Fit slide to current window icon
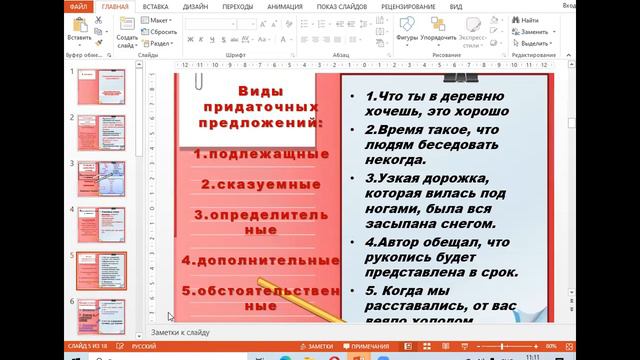Image resolution: width=640 pixels, height=360 pixels. coord(569,346)
